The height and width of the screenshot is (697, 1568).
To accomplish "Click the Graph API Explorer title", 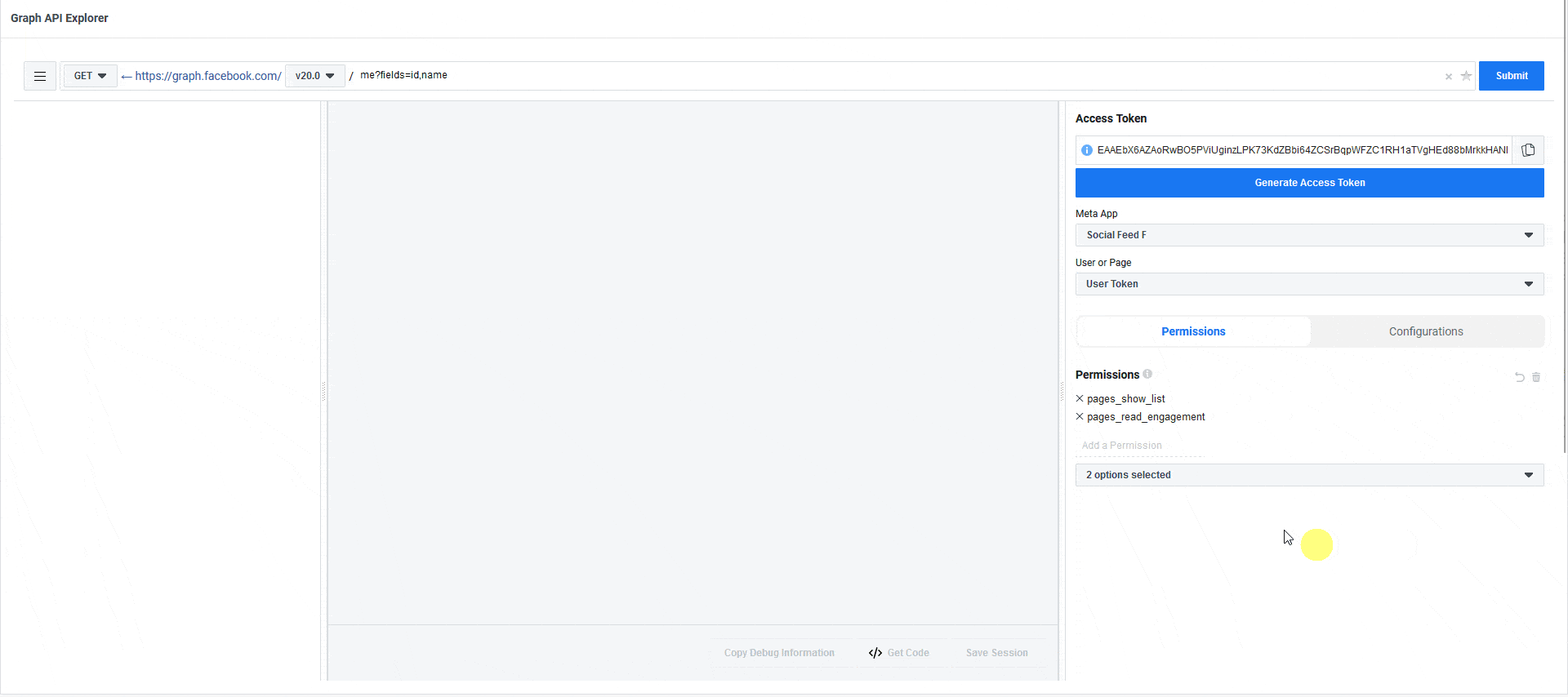I will 60,18.
